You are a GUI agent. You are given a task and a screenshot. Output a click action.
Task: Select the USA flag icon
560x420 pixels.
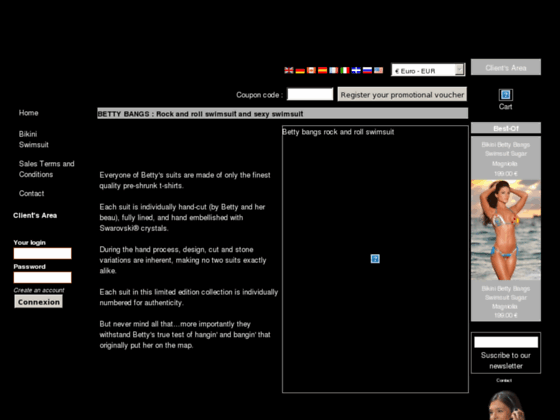pyautogui.click(x=379, y=70)
